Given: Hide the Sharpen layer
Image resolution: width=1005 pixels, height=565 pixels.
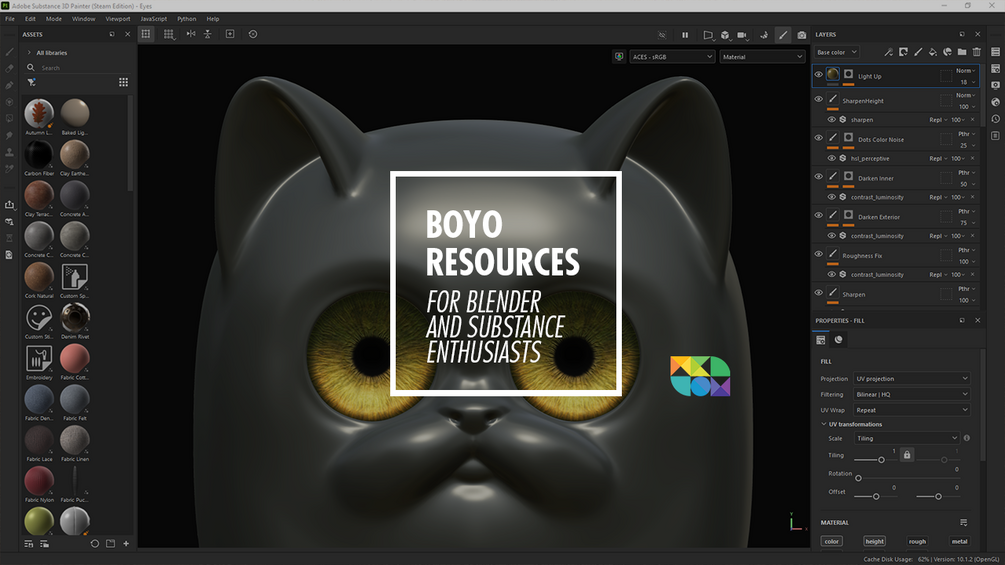Looking at the screenshot, I should (x=818, y=293).
